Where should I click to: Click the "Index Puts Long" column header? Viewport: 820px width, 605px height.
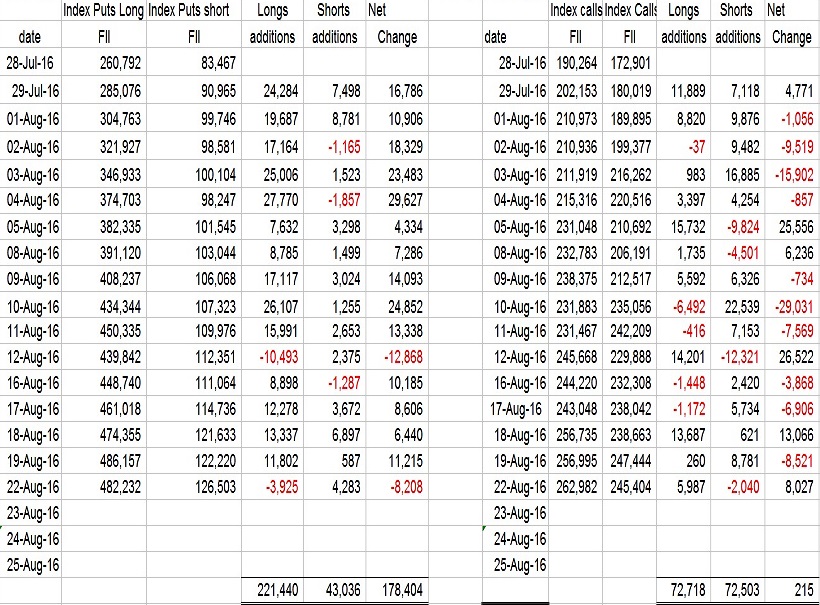(103, 12)
